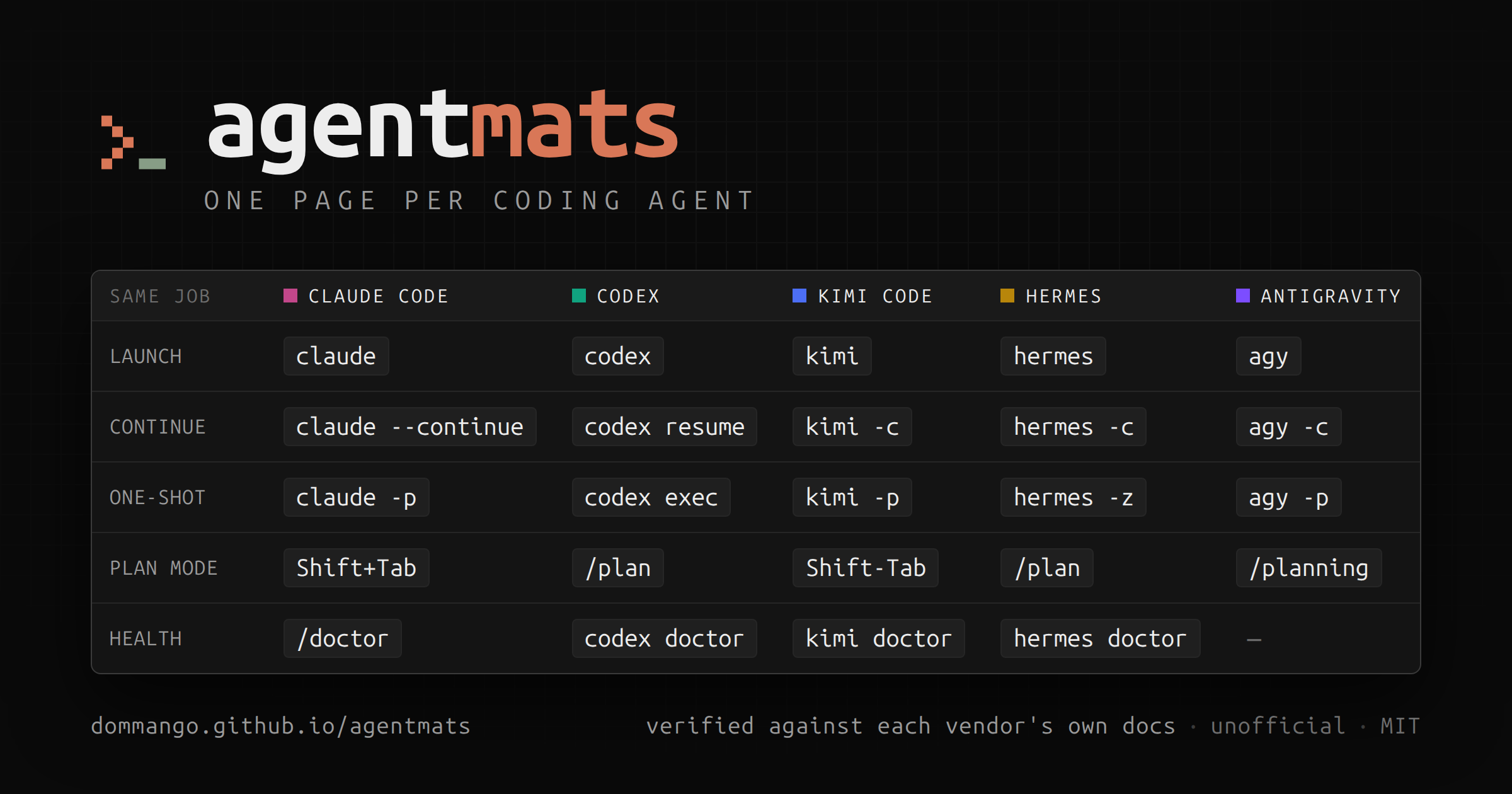This screenshot has width=1512, height=794.
Task: Click the 'kimi -c' command chip
Action: 852,427
